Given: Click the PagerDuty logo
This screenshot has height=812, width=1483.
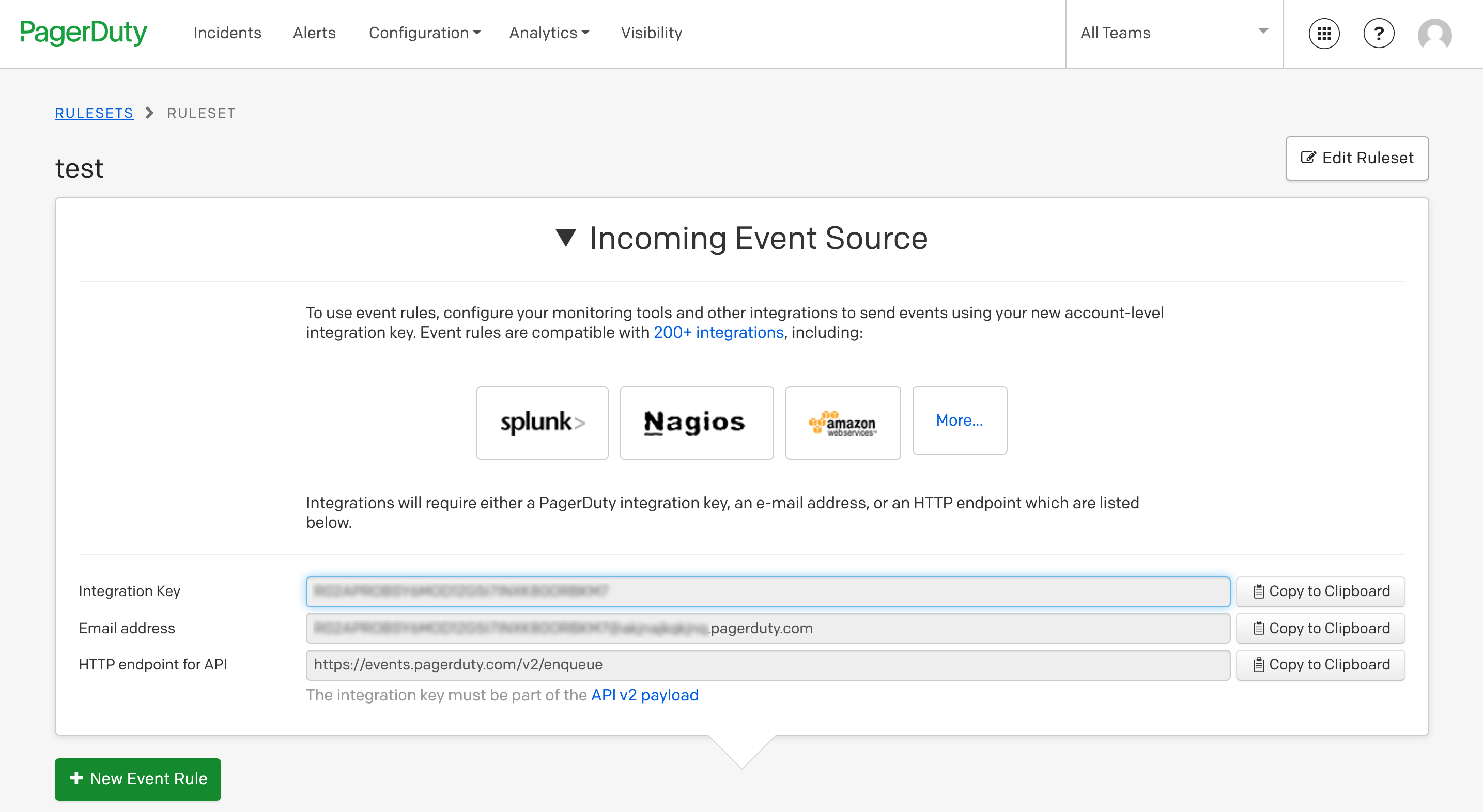Looking at the screenshot, I should click(84, 33).
